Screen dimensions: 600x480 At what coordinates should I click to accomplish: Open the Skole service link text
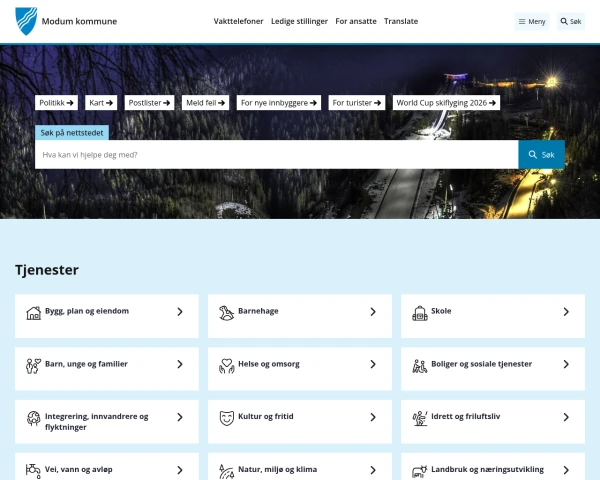[441, 311]
